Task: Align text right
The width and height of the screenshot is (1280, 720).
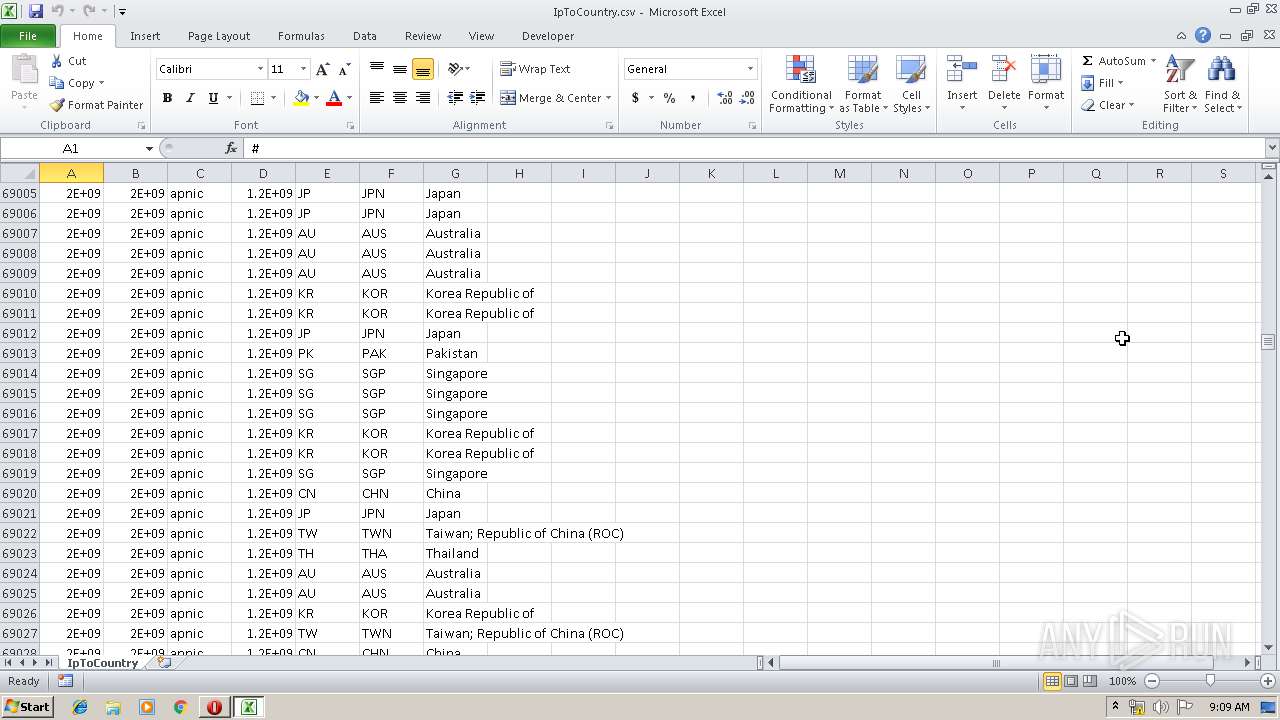Action: (423, 98)
